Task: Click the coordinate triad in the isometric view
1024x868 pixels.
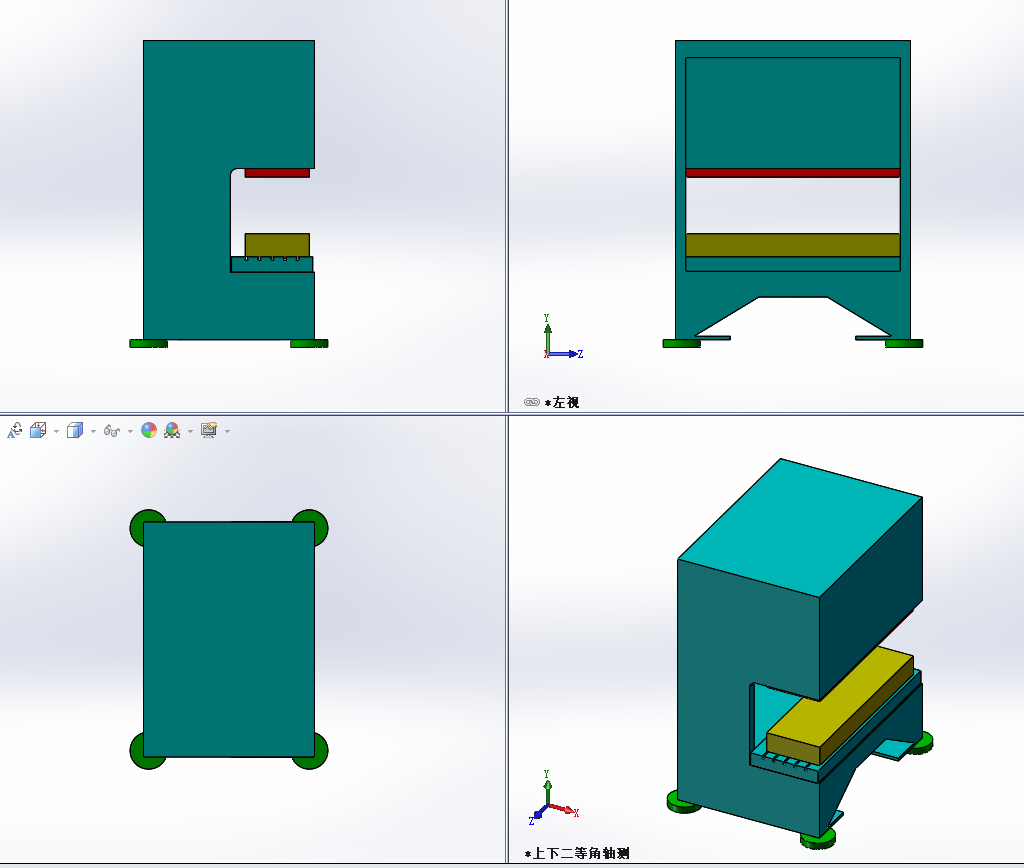Action: 554,797
